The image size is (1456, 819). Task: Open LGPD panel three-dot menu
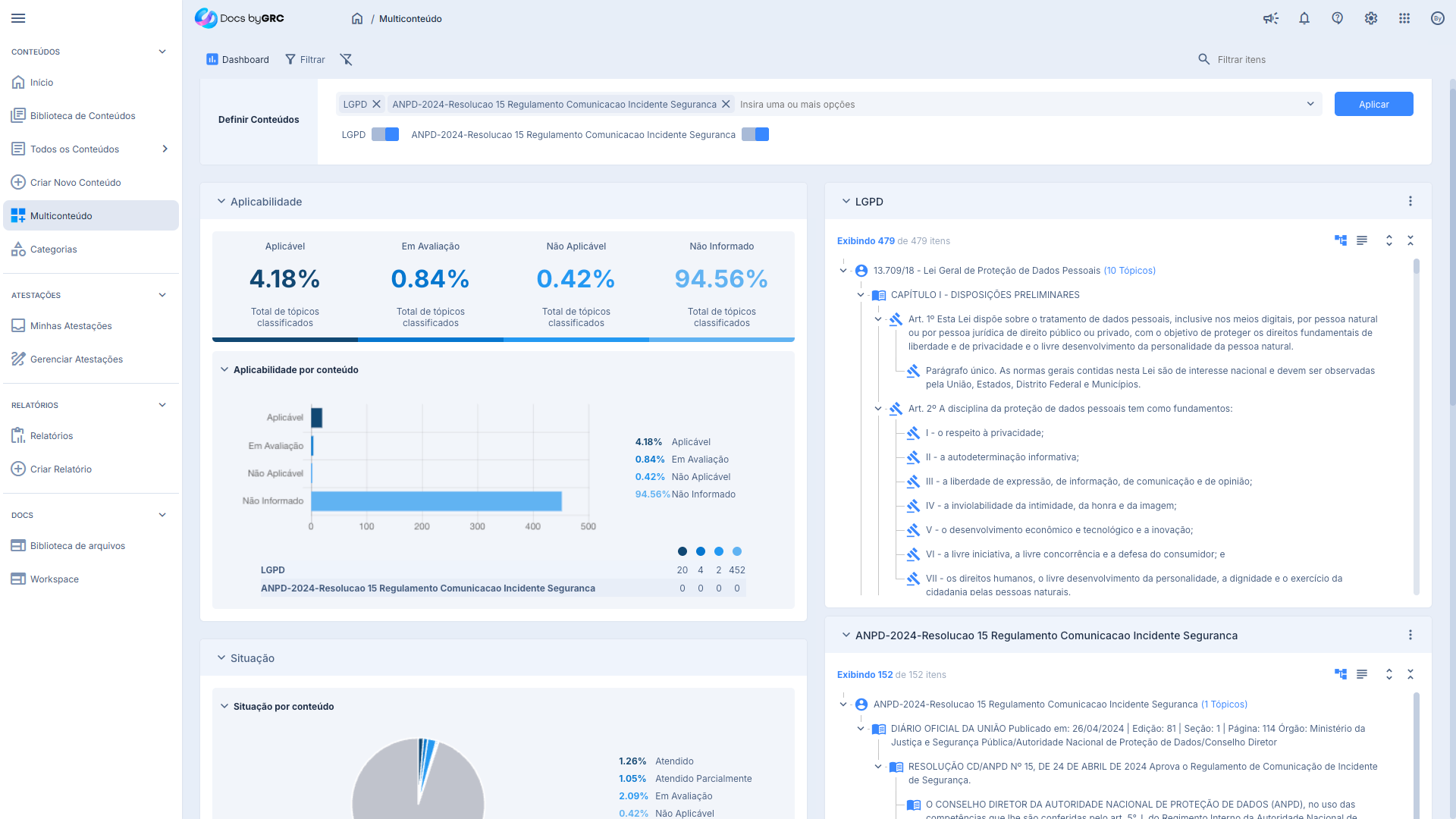[x=1410, y=201]
